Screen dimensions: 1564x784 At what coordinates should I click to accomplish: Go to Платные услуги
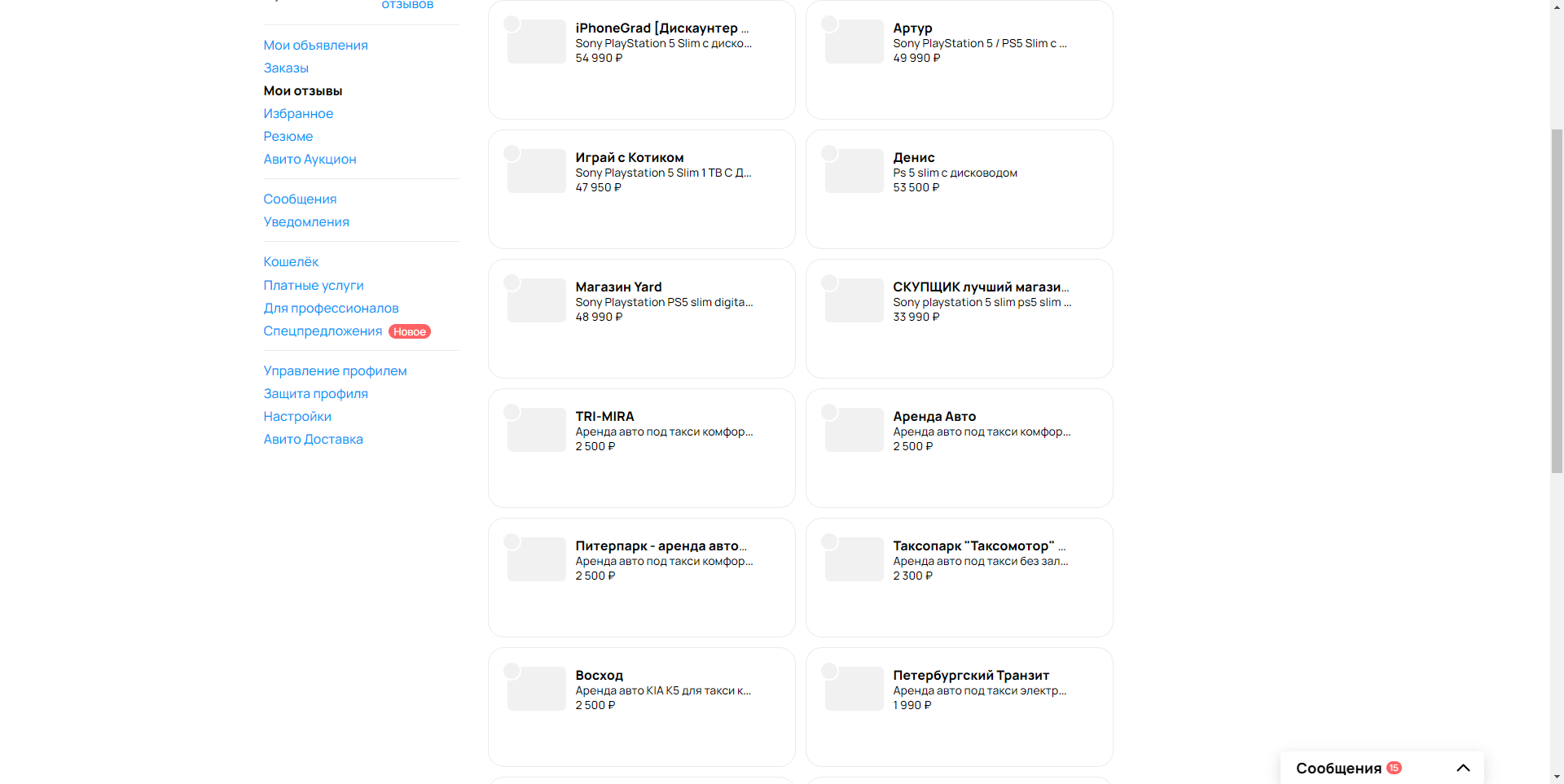coord(314,286)
